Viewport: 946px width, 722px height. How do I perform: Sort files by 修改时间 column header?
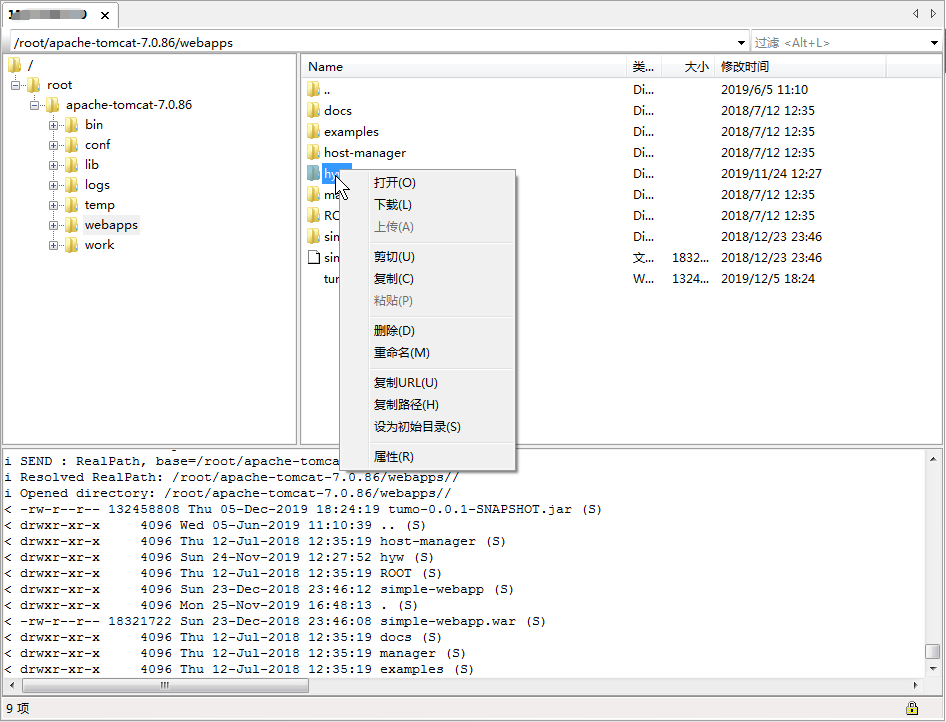(x=800, y=67)
